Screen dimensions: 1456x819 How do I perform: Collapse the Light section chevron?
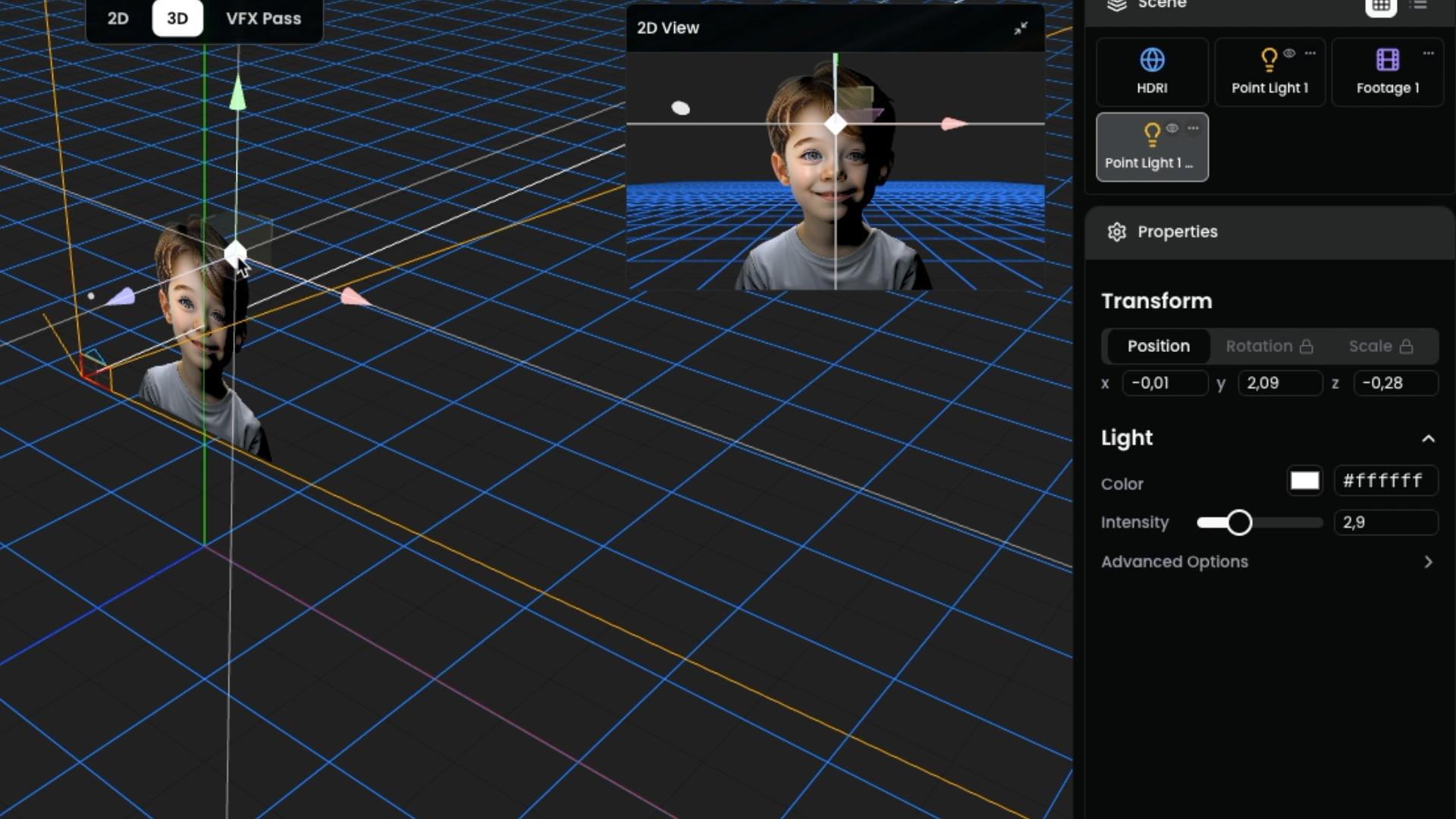pos(1428,439)
